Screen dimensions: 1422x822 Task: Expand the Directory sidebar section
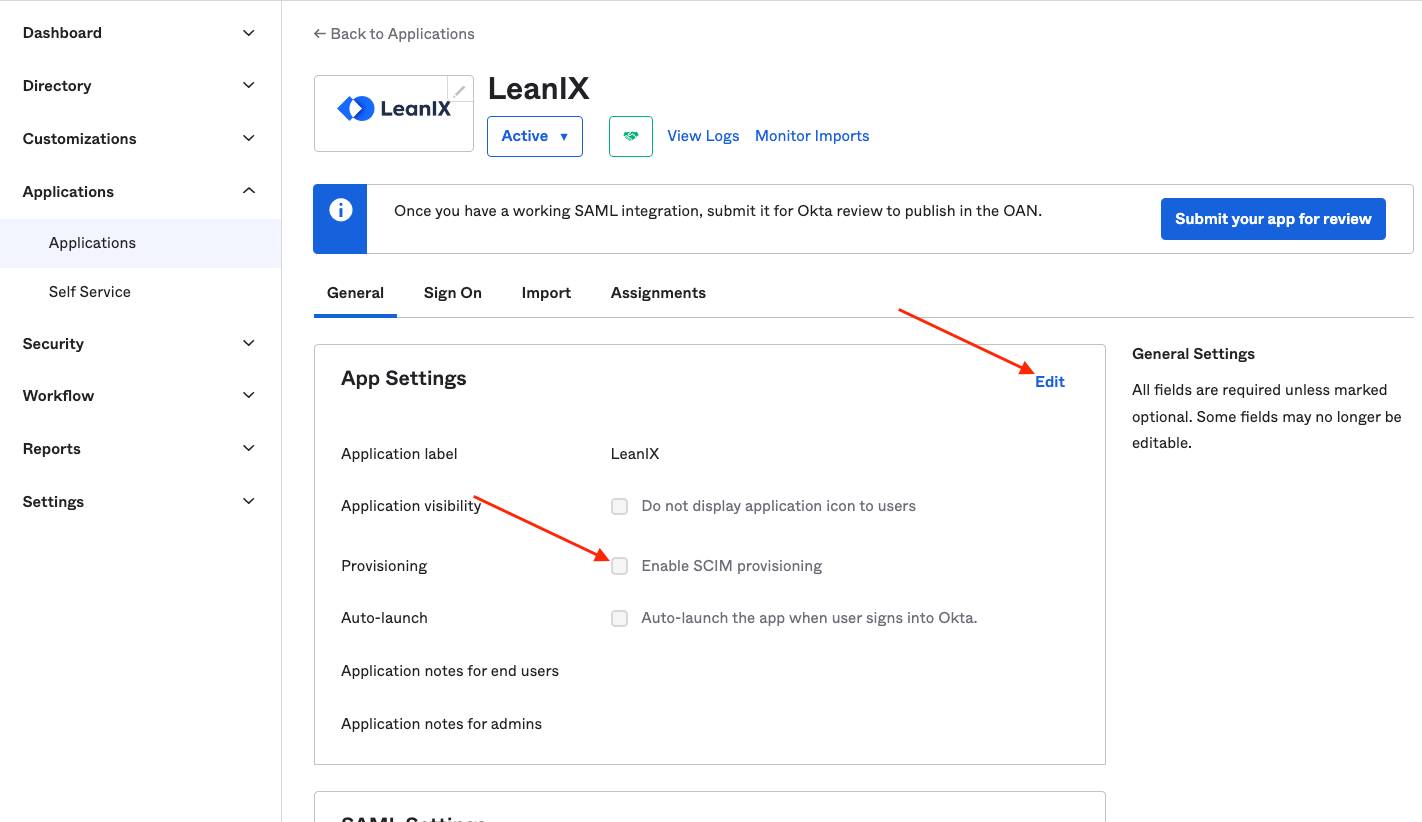point(140,86)
